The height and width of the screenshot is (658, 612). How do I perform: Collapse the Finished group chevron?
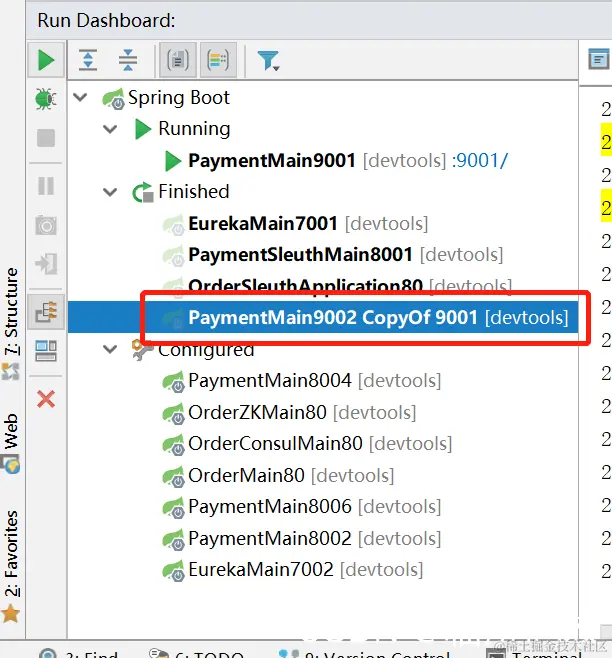point(110,192)
